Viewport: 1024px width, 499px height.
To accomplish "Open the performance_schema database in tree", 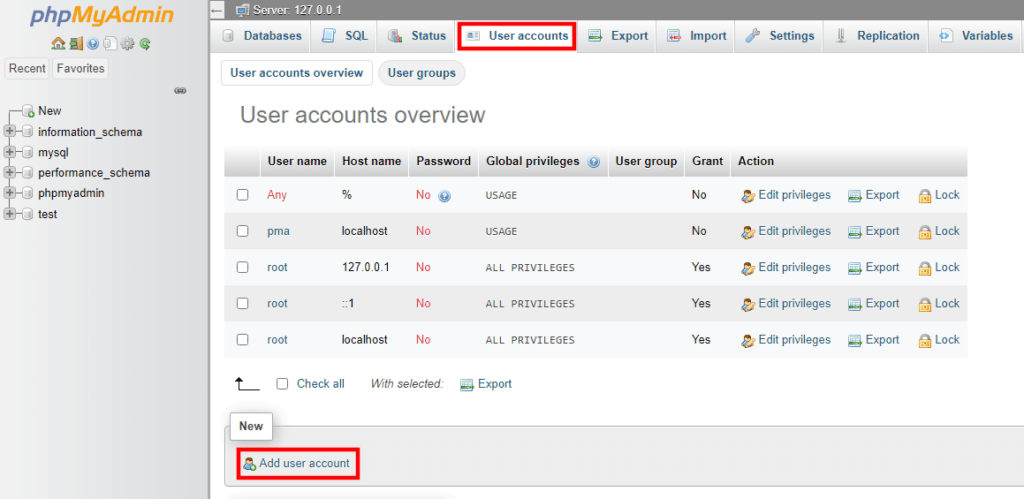I will click(94, 173).
